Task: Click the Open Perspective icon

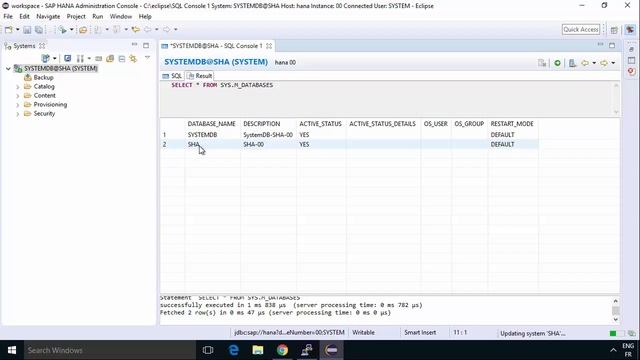Action: click(x=614, y=30)
